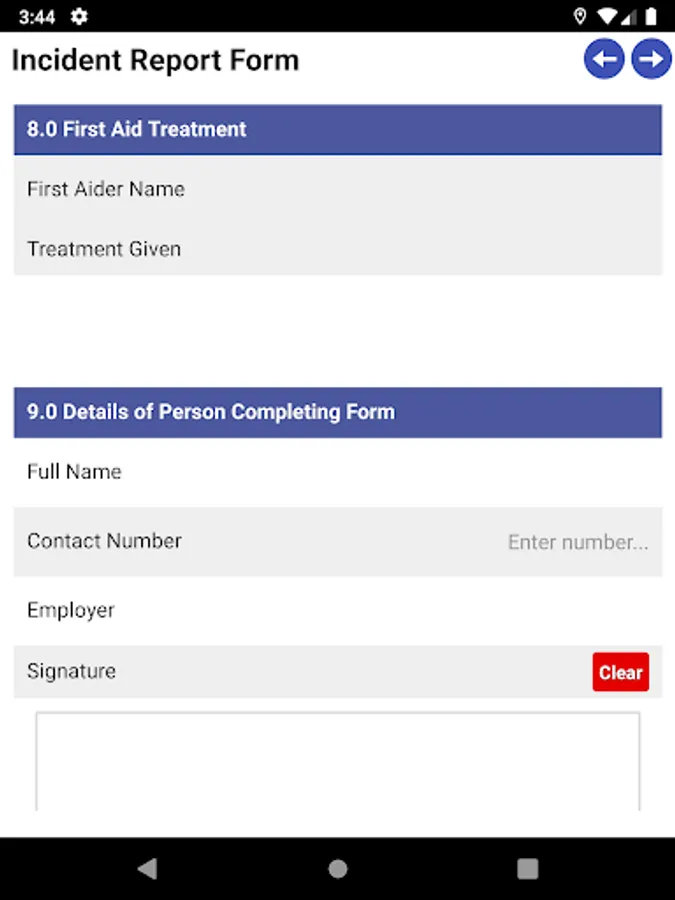The width and height of the screenshot is (675, 900).
Task: Tap the Android home circle button
Action: click(x=338, y=868)
